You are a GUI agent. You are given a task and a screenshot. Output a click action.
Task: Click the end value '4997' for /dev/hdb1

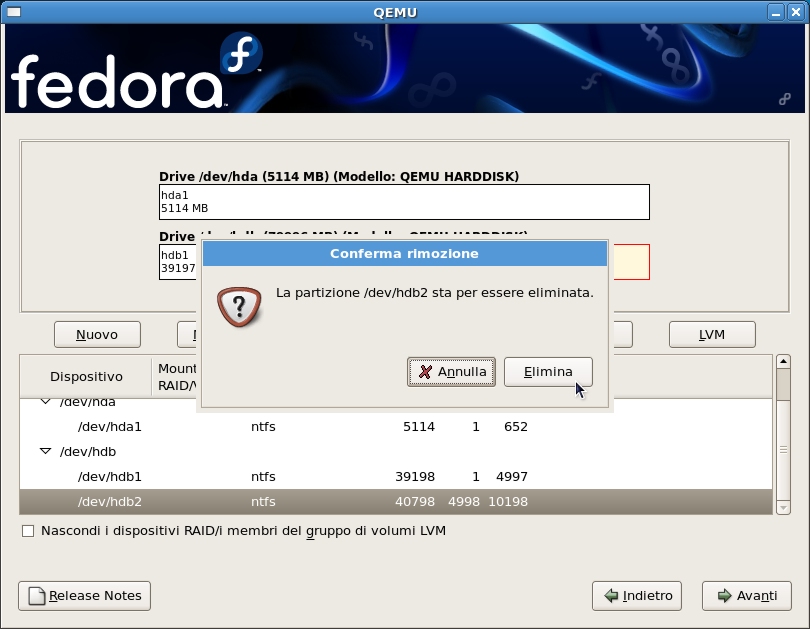(511, 477)
